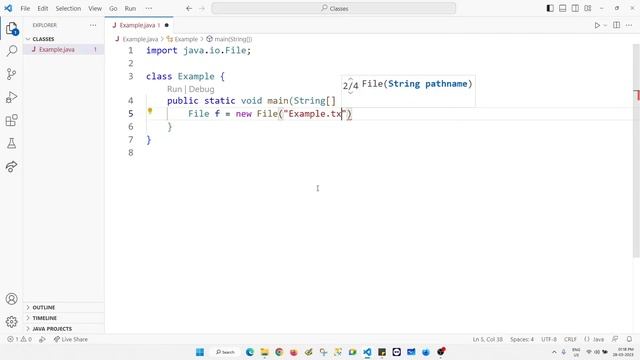The width and height of the screenshot is (640, 360).
Task: Click the Spaces: 4 indentation indicator
Action: (522, 339)
